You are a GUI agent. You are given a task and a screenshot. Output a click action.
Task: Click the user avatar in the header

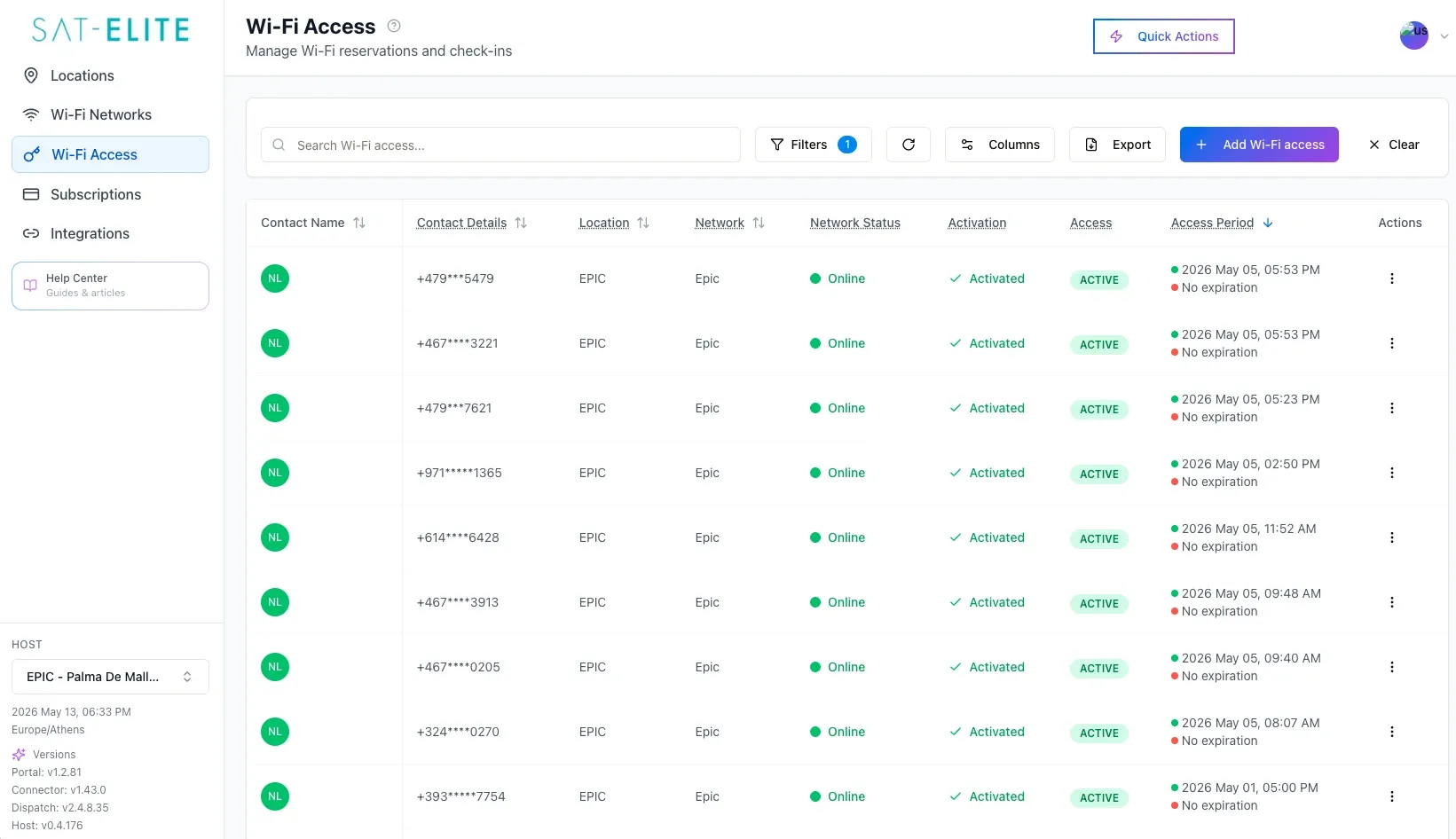(1413, 35)
